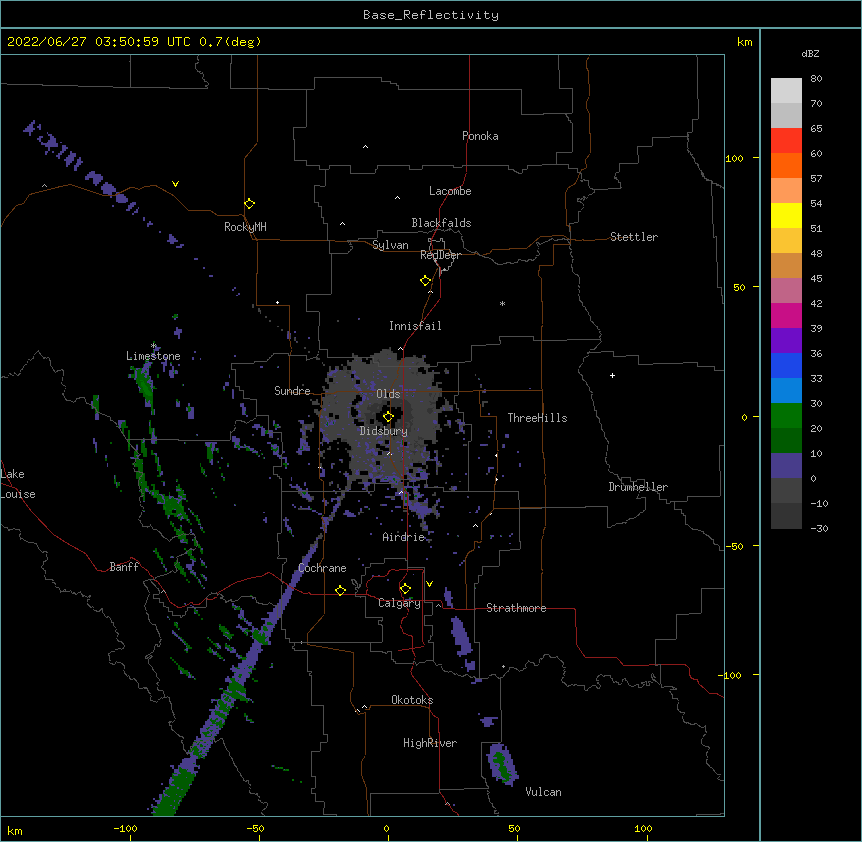Viewport: 862px width, 842px height.
Task: Click the RedDeer city label
Action: [x=440, y=255]
